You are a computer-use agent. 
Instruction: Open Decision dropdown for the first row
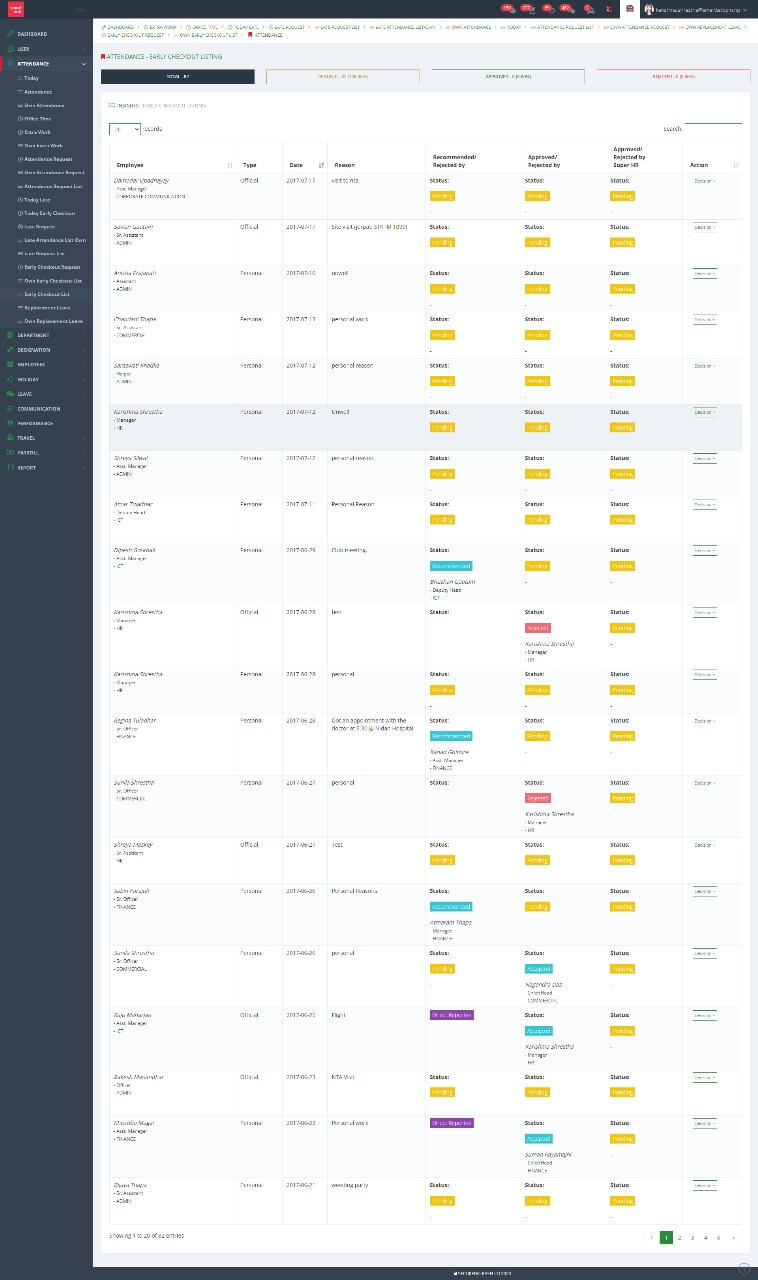coord(704,181)
